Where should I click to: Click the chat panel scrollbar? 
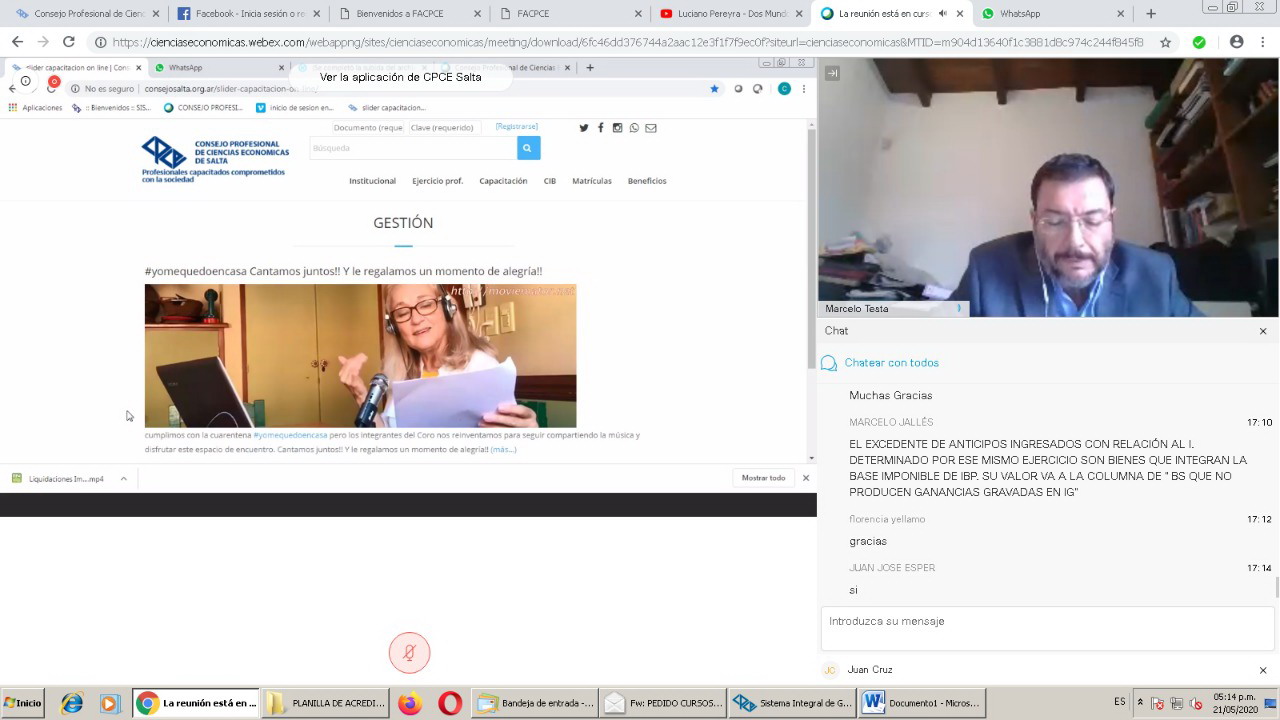[1277, 588]
